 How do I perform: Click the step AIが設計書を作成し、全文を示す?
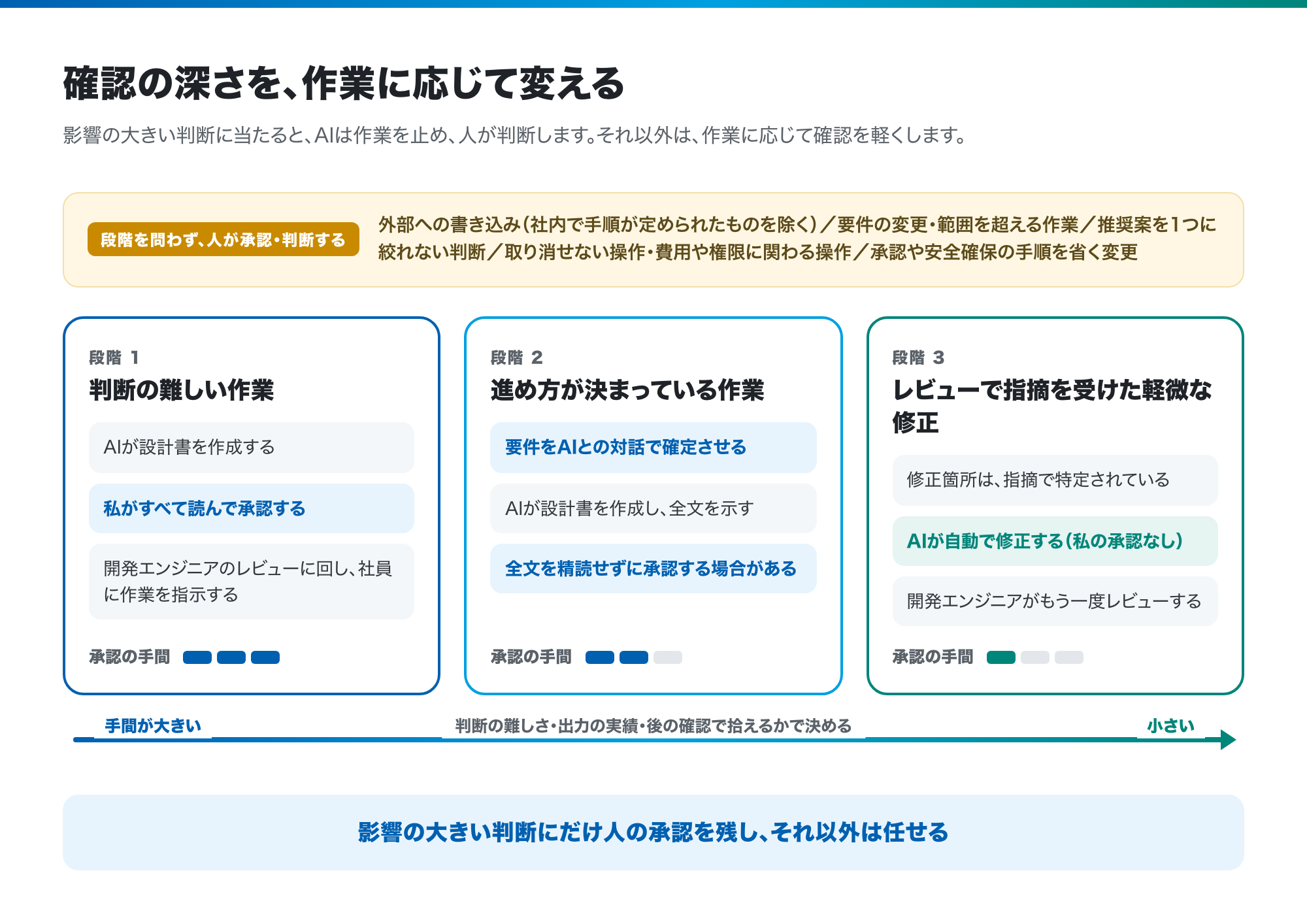click(x=653, y=508)
